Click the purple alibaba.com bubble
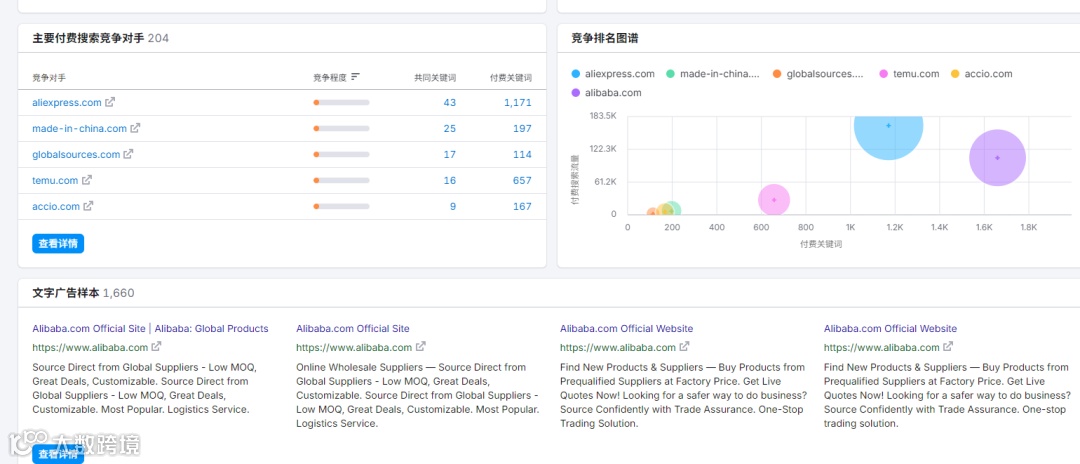Image resolution: width=1080 pixels, height=464 pixels. (x=997, y=158)
